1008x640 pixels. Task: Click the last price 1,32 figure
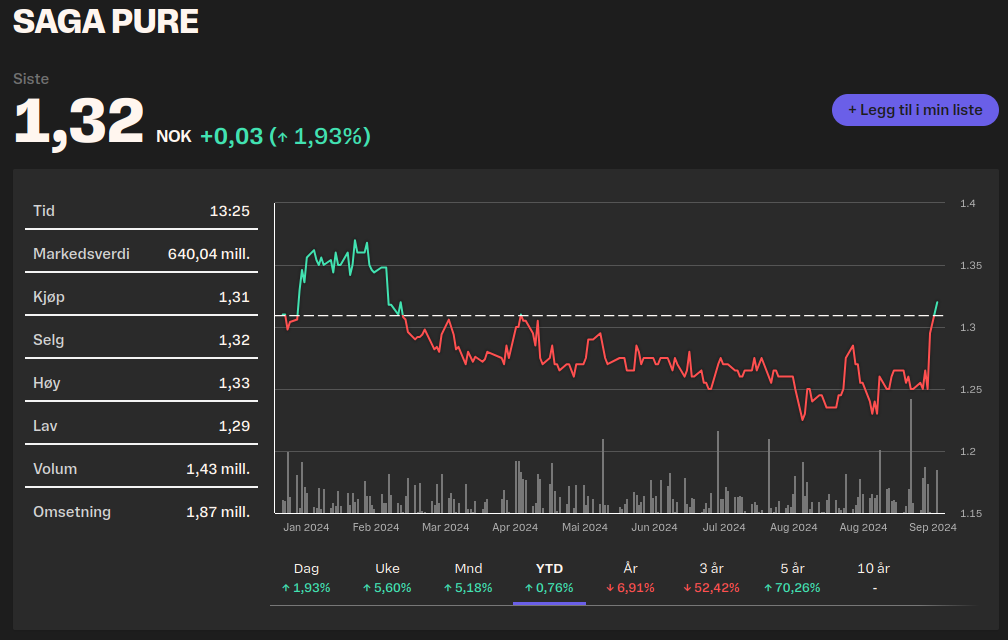pyautogui.click(x=79, y=122)
